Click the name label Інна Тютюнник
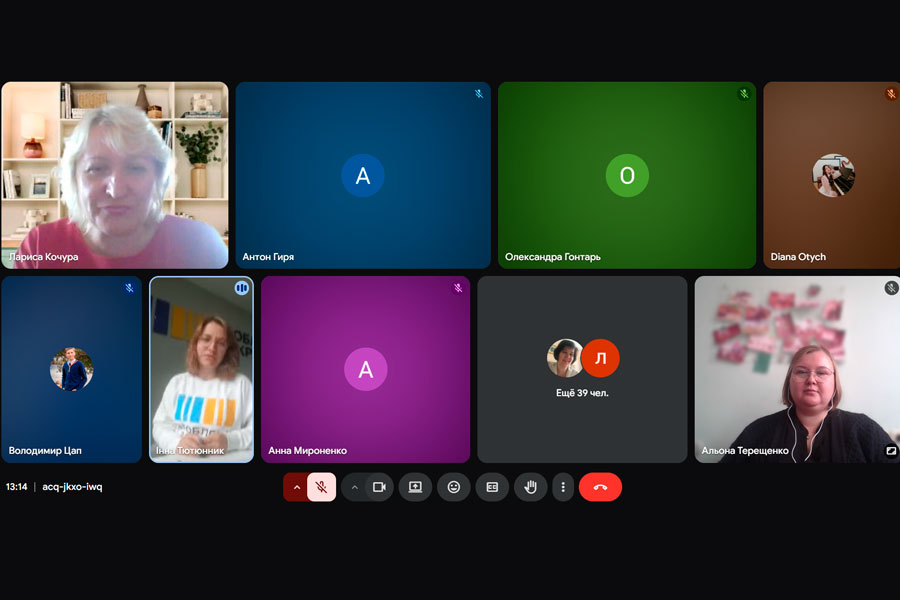900x600 pixels. click(190, 451)
